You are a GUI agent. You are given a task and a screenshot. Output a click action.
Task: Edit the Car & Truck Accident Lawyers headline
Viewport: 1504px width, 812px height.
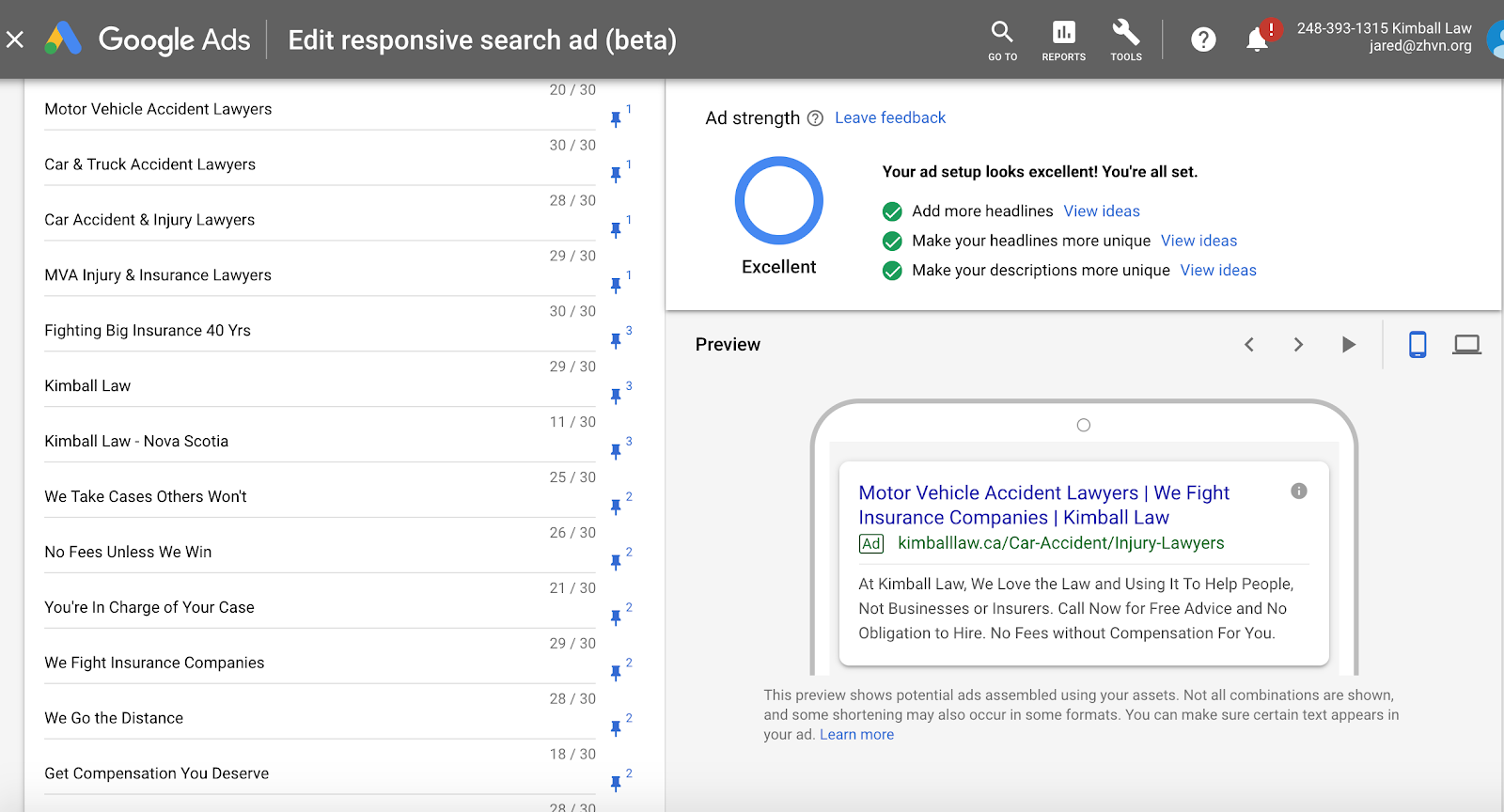[320, 164]
